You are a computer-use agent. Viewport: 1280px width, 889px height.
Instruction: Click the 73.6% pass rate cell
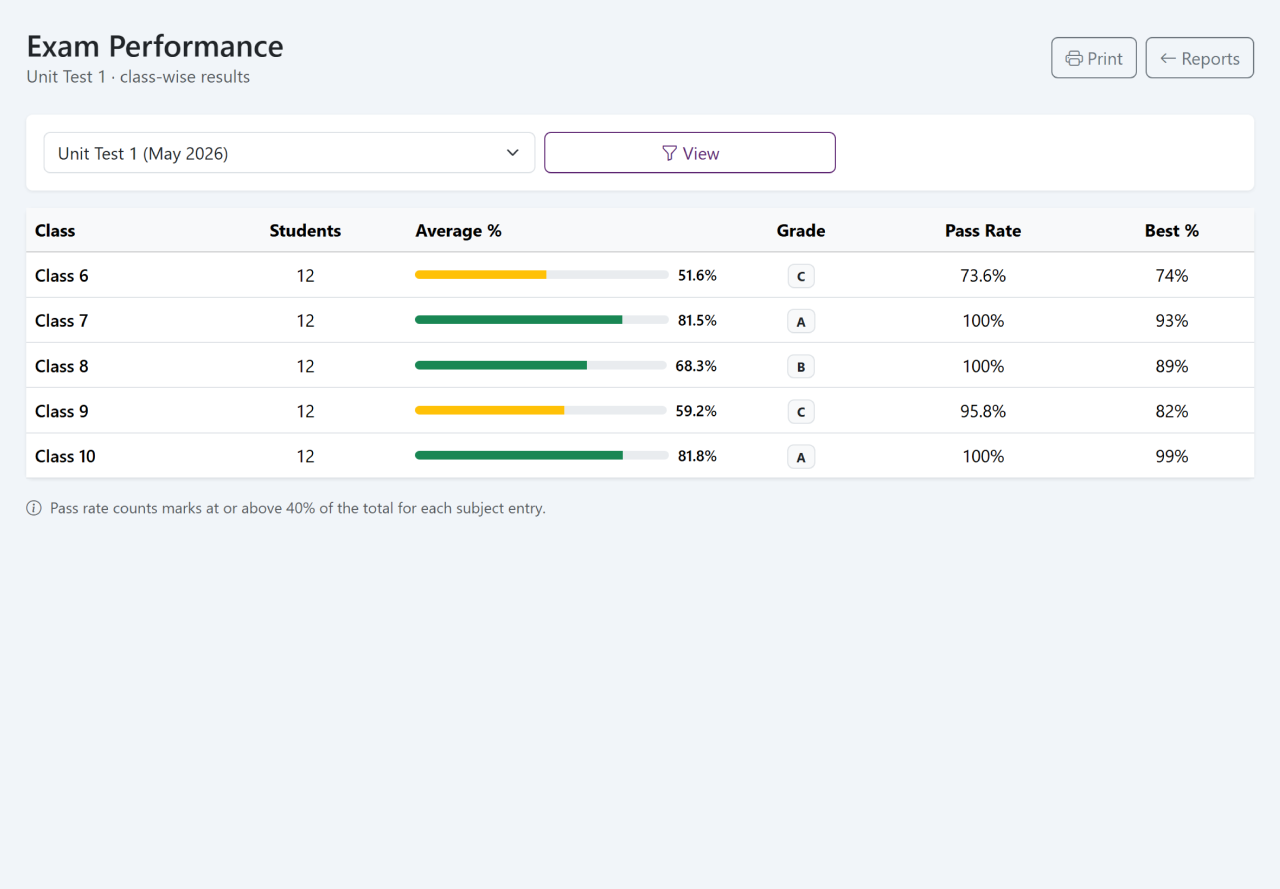pyautogui.click(x=983, y=276)
